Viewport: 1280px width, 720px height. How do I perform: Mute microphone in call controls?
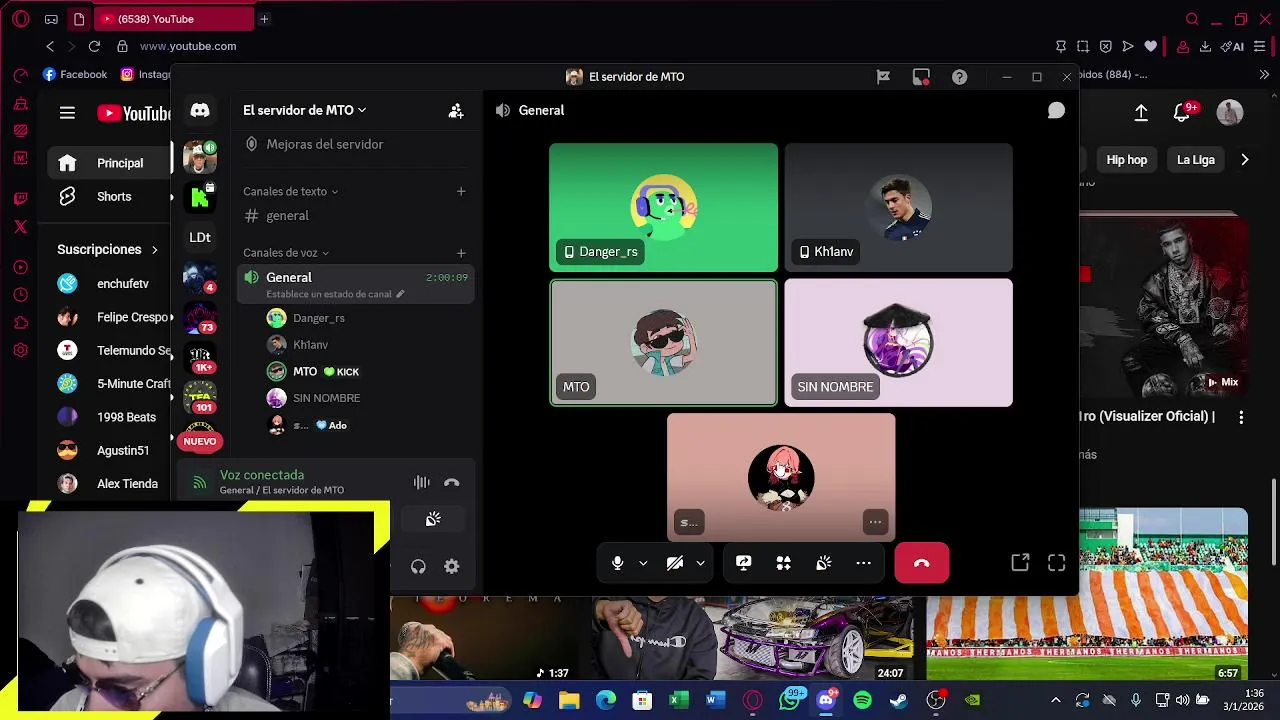coord(617,563)
